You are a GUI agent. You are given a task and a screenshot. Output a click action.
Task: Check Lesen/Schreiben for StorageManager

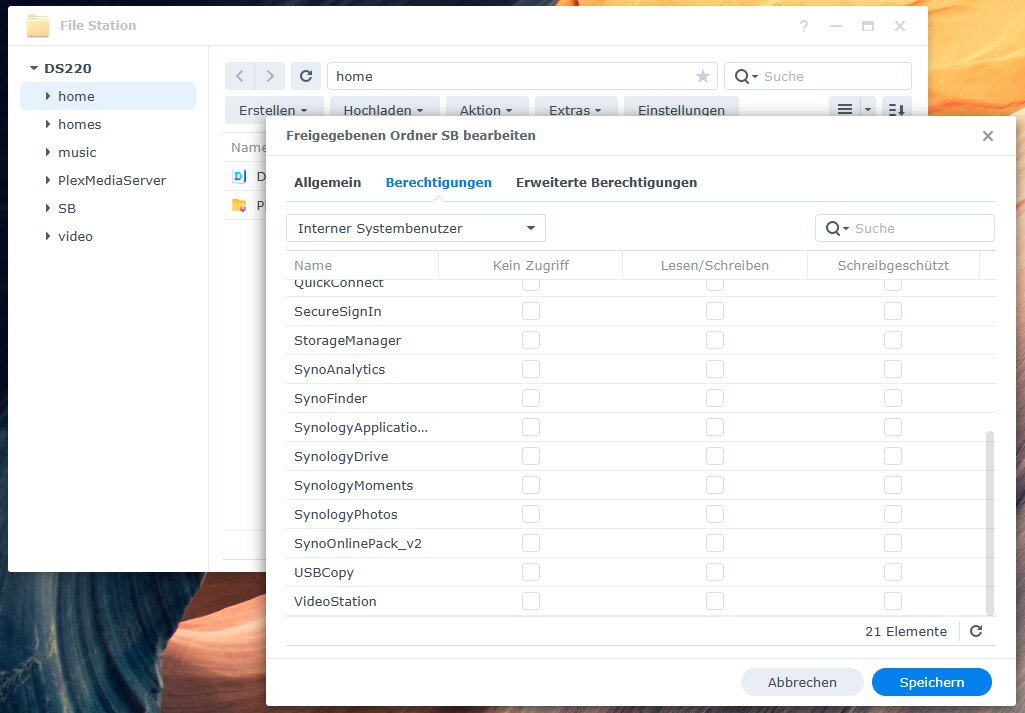tap(714, 340)
